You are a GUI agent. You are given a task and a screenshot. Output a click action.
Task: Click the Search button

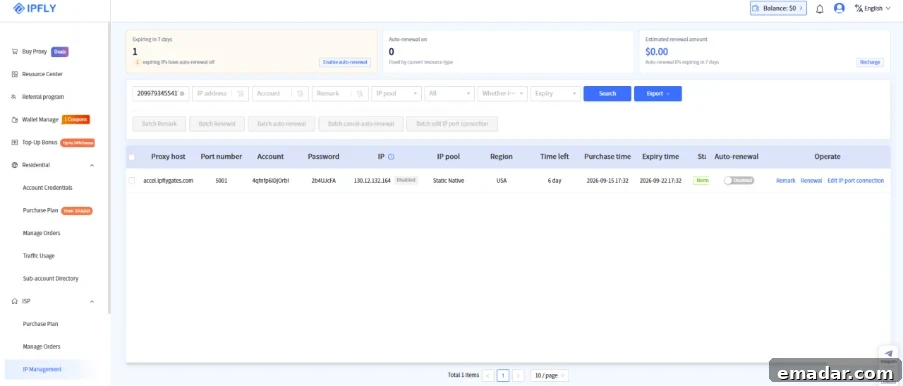coord(607,93)
